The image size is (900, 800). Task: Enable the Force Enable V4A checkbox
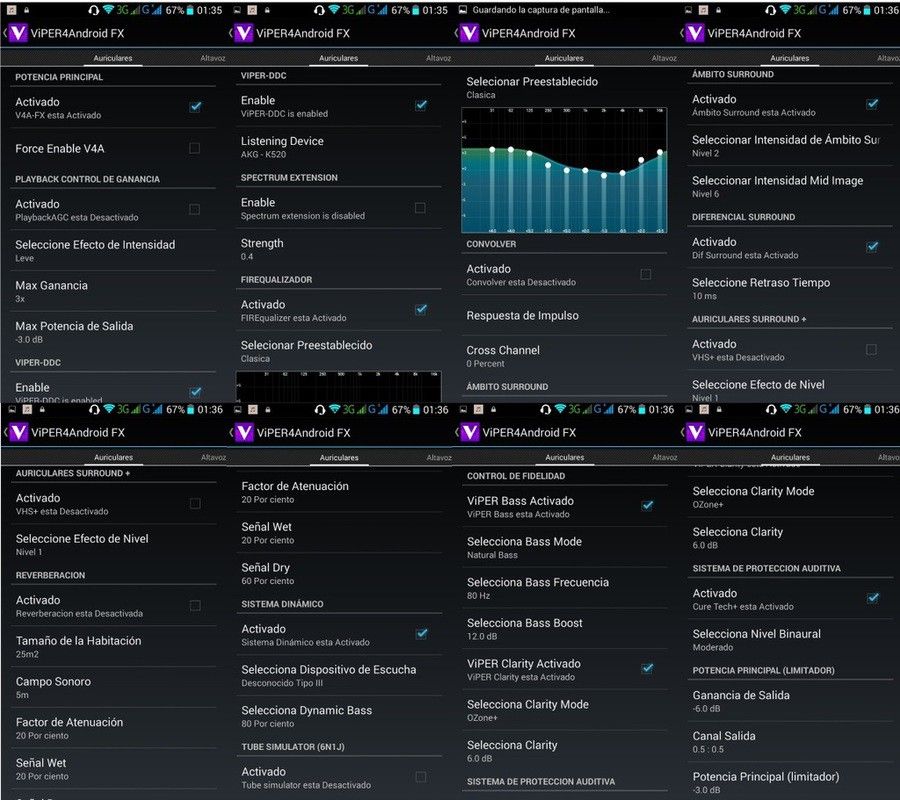195,148
